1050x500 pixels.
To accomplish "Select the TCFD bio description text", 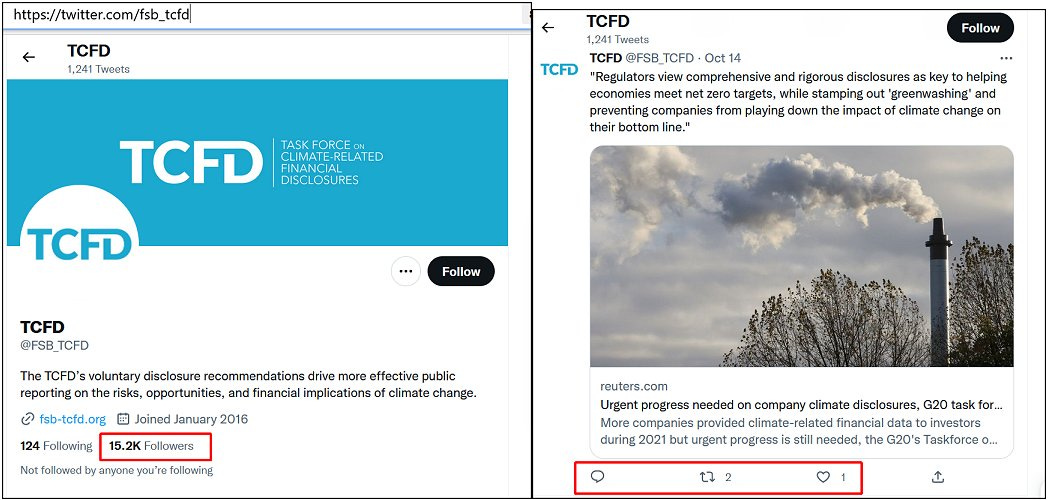I will [x=248, y=384].
